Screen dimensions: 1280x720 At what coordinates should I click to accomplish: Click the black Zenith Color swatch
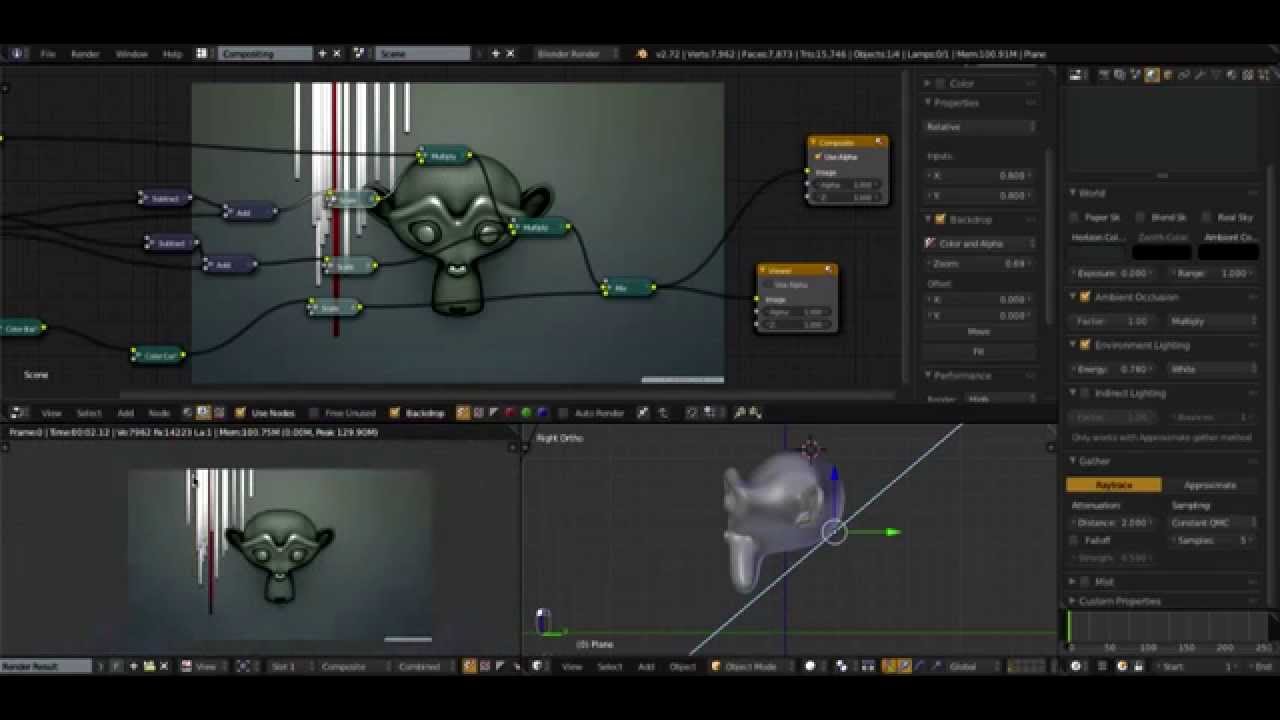click(x=1163, y=253)
